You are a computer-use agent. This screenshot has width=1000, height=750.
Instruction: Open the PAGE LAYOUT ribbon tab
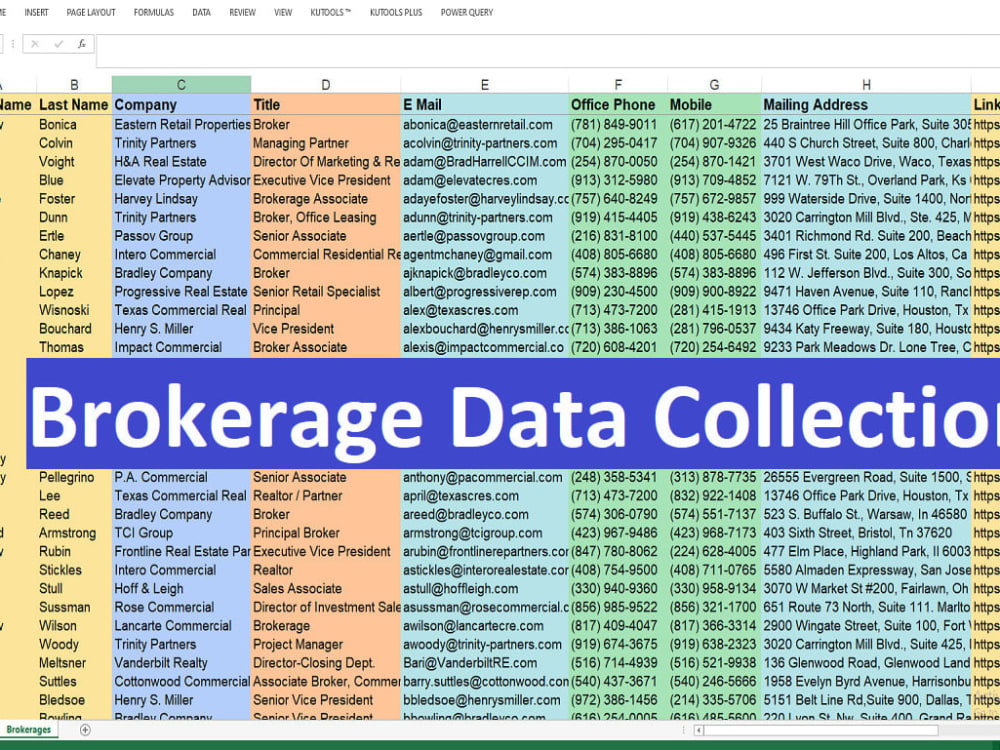point(90,12)
